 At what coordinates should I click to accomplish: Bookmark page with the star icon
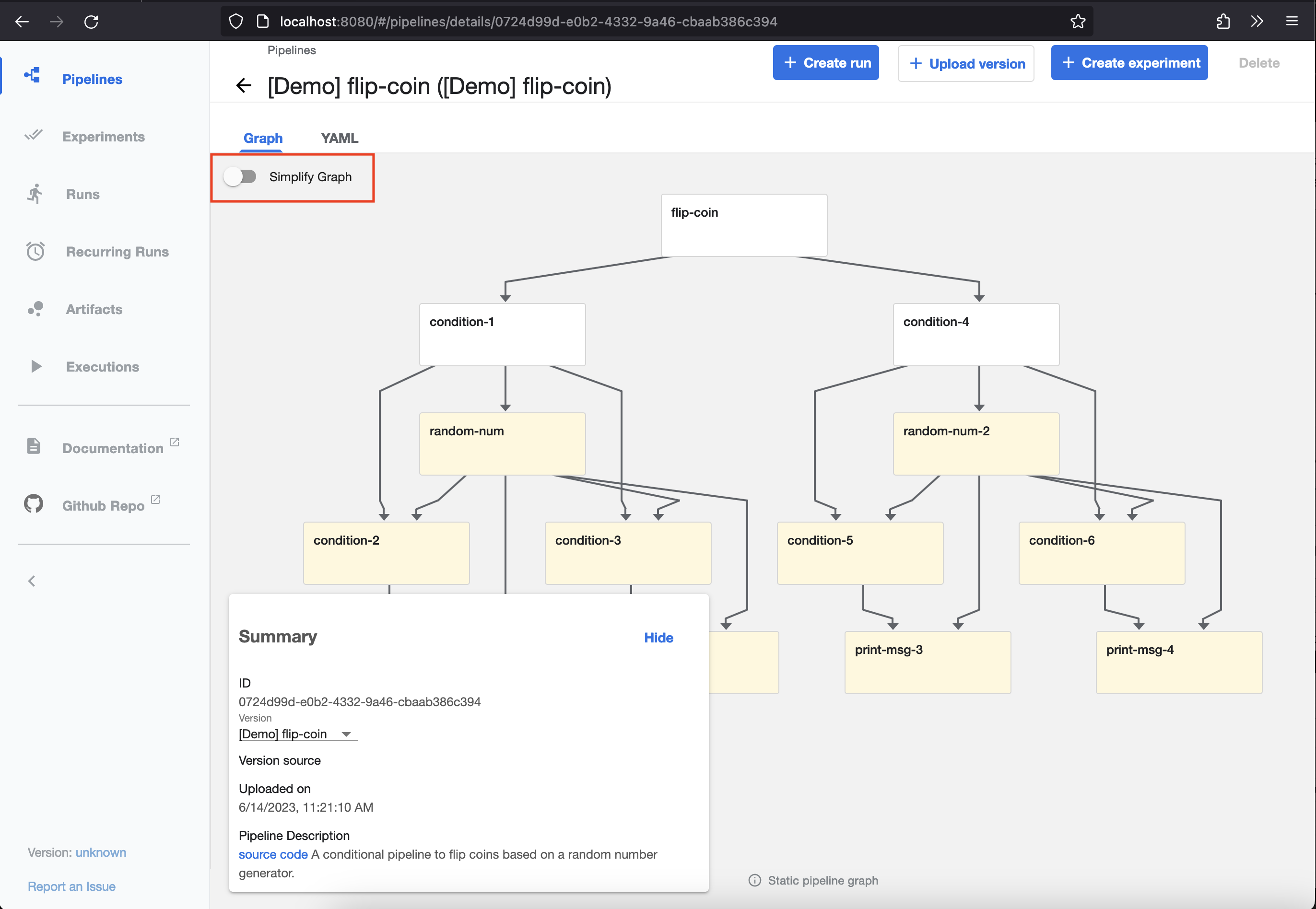(1077, 22)
